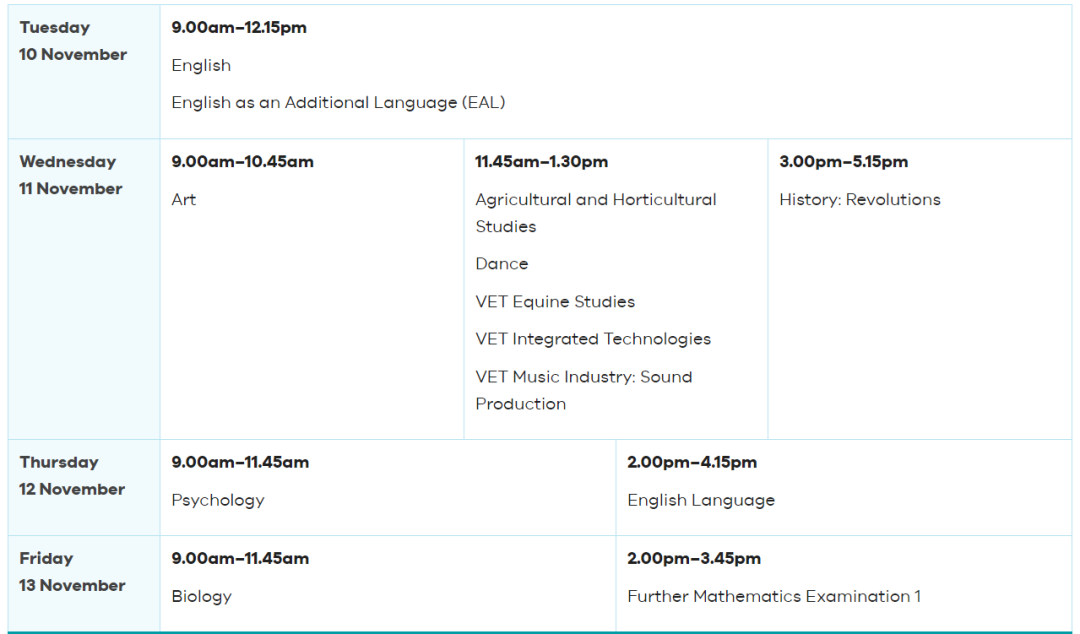Click the Wednesday 11 November day cell
Viewport: 1080px width, 634px height.
click(70, 175)
